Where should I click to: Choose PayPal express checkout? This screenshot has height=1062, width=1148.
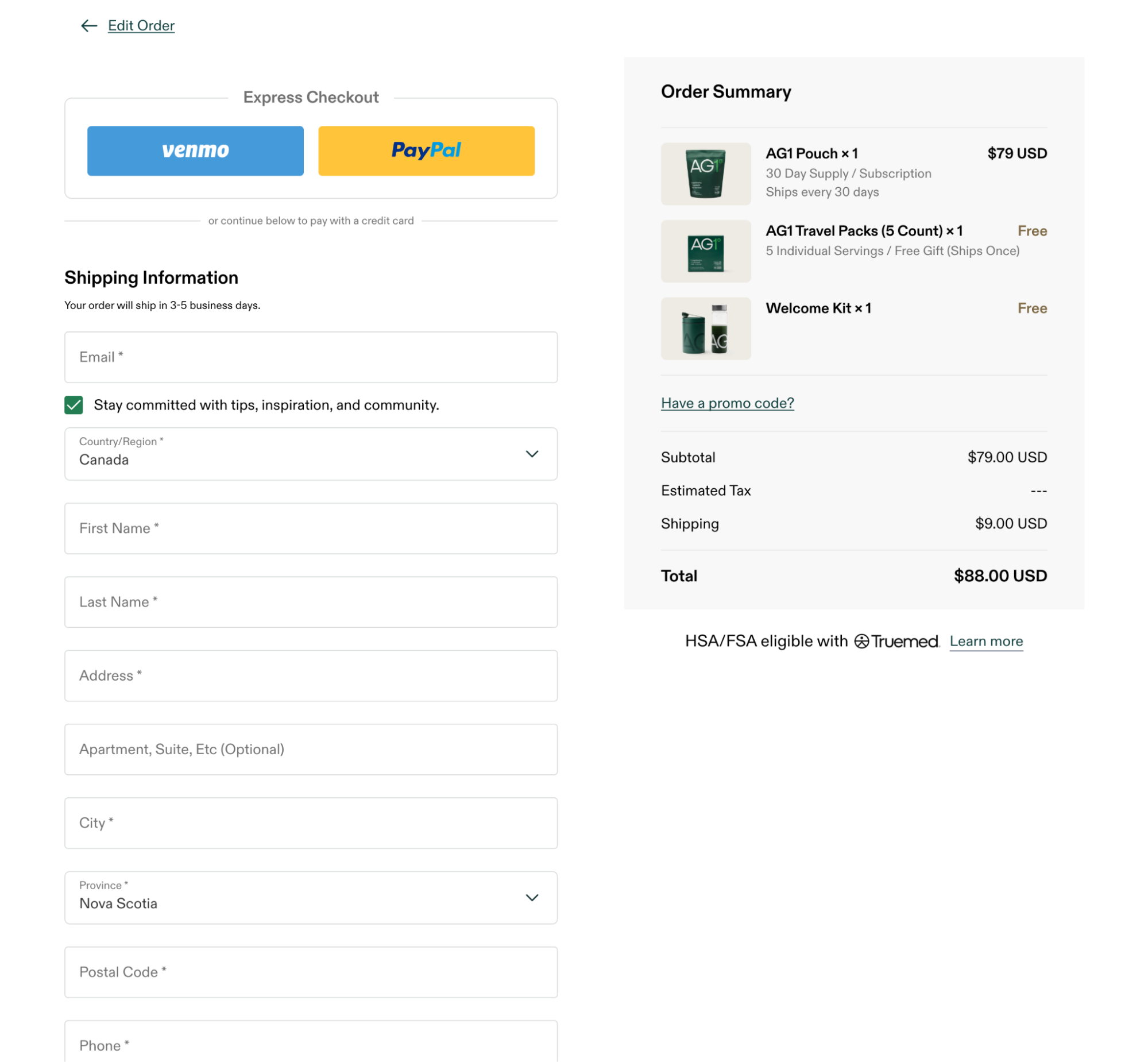click(x=426, y=150)
